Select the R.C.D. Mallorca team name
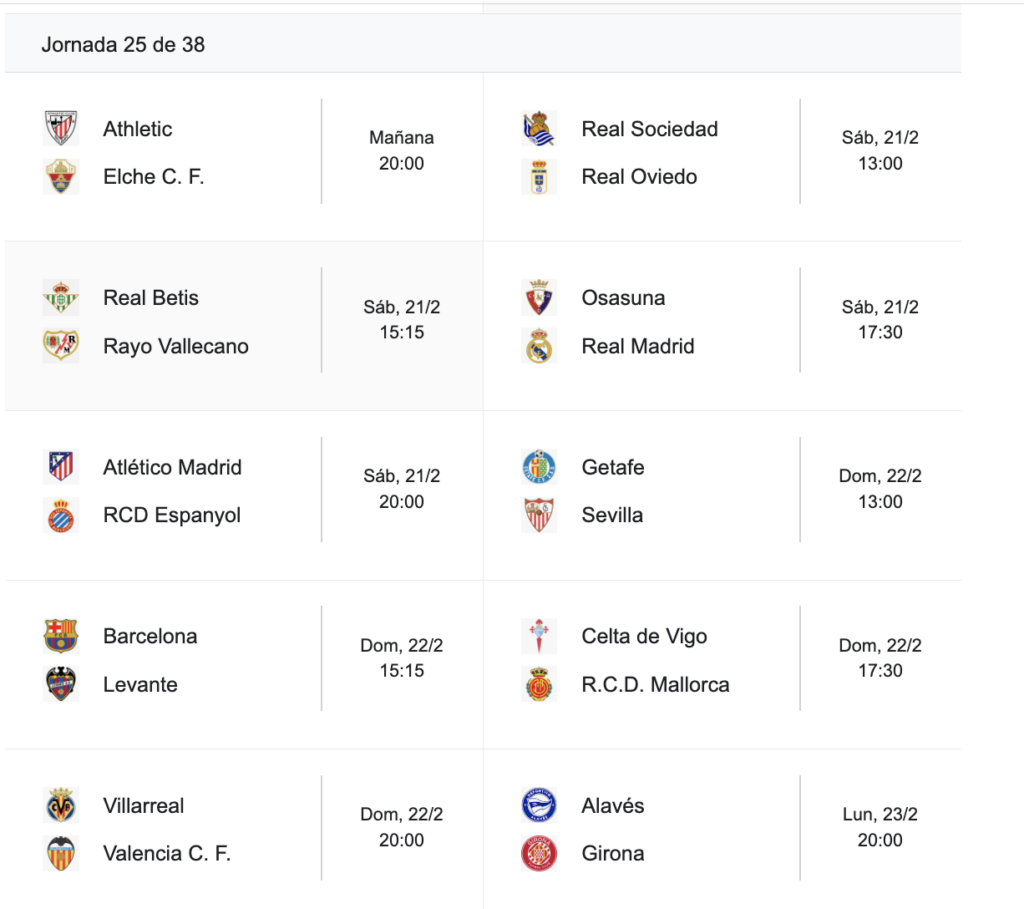 coord(655,684)
